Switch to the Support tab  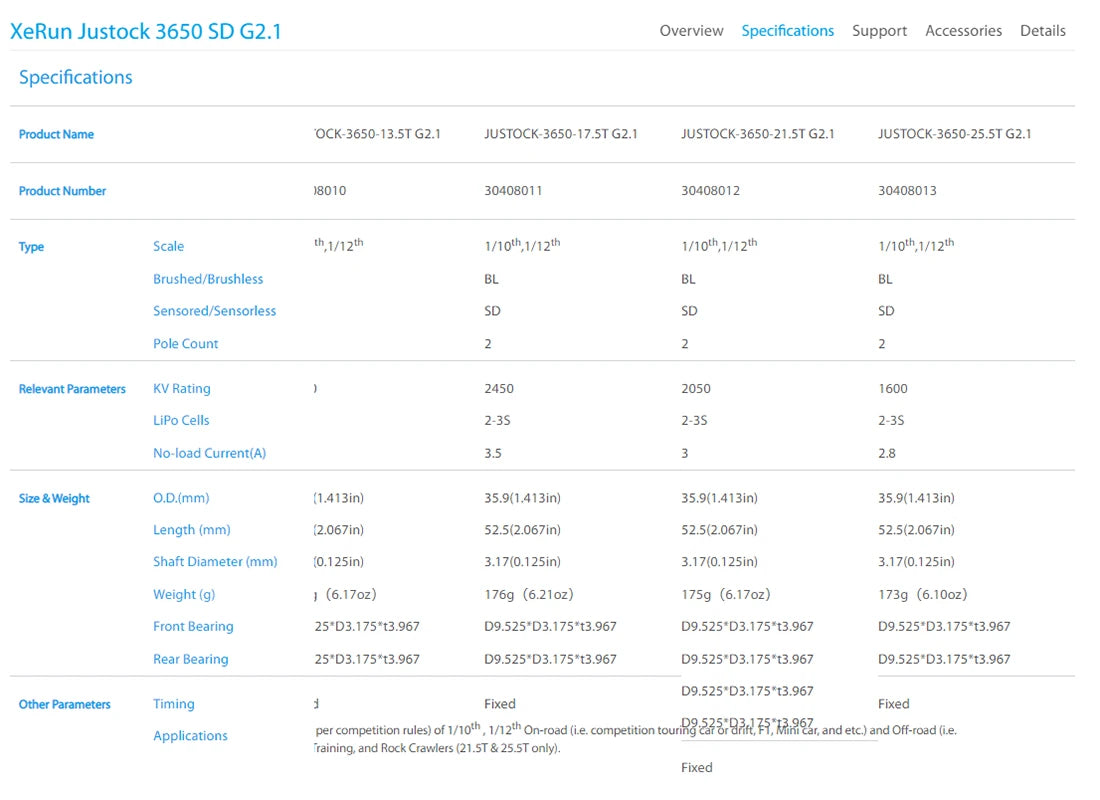[879, 31]
